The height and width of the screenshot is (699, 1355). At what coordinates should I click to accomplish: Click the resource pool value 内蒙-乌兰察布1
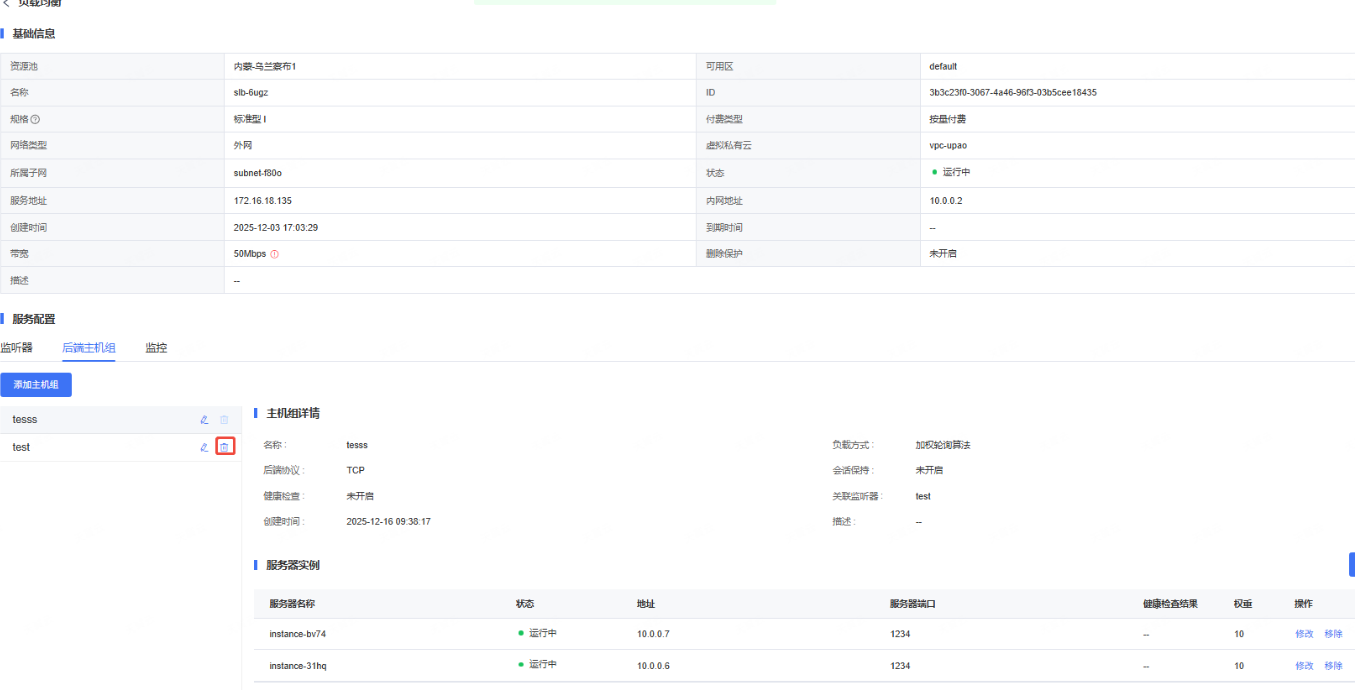(x=265, y=66)
